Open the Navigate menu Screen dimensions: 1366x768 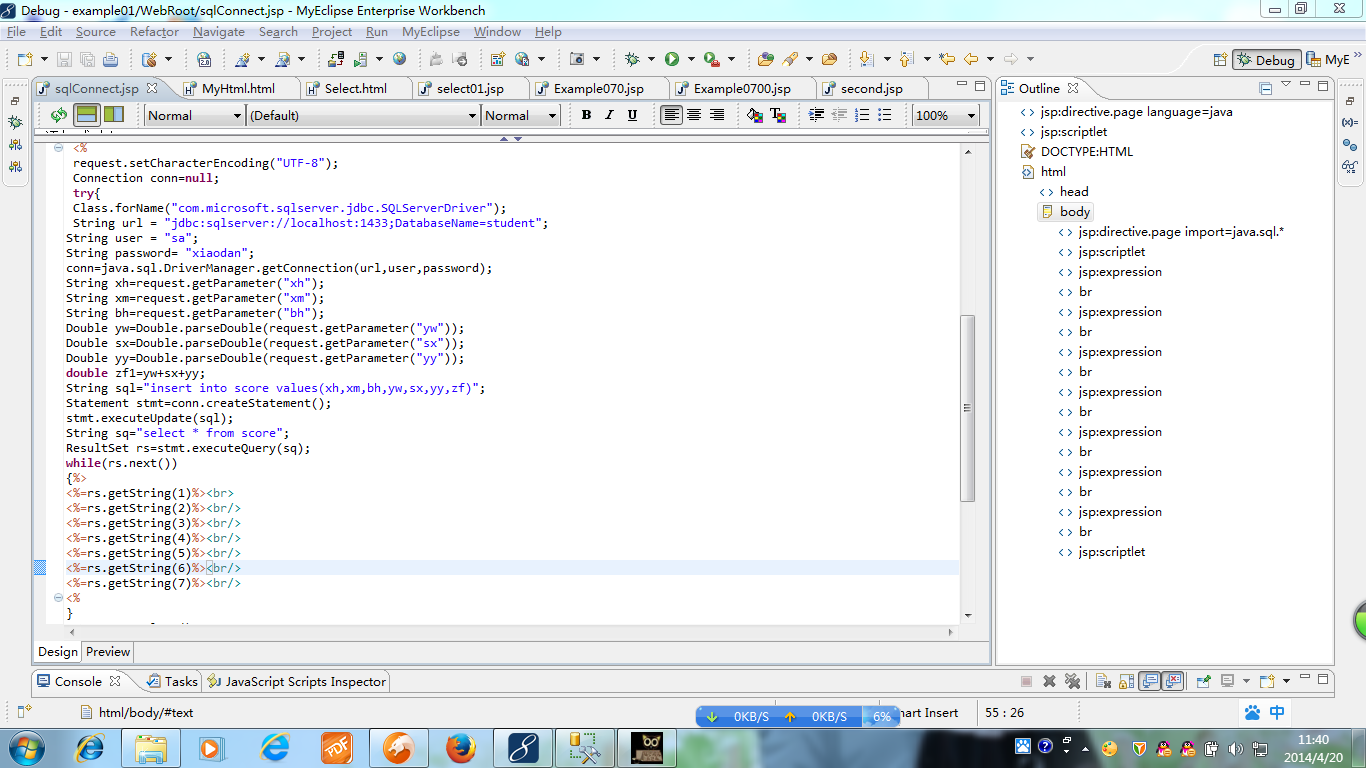point(218,32)
